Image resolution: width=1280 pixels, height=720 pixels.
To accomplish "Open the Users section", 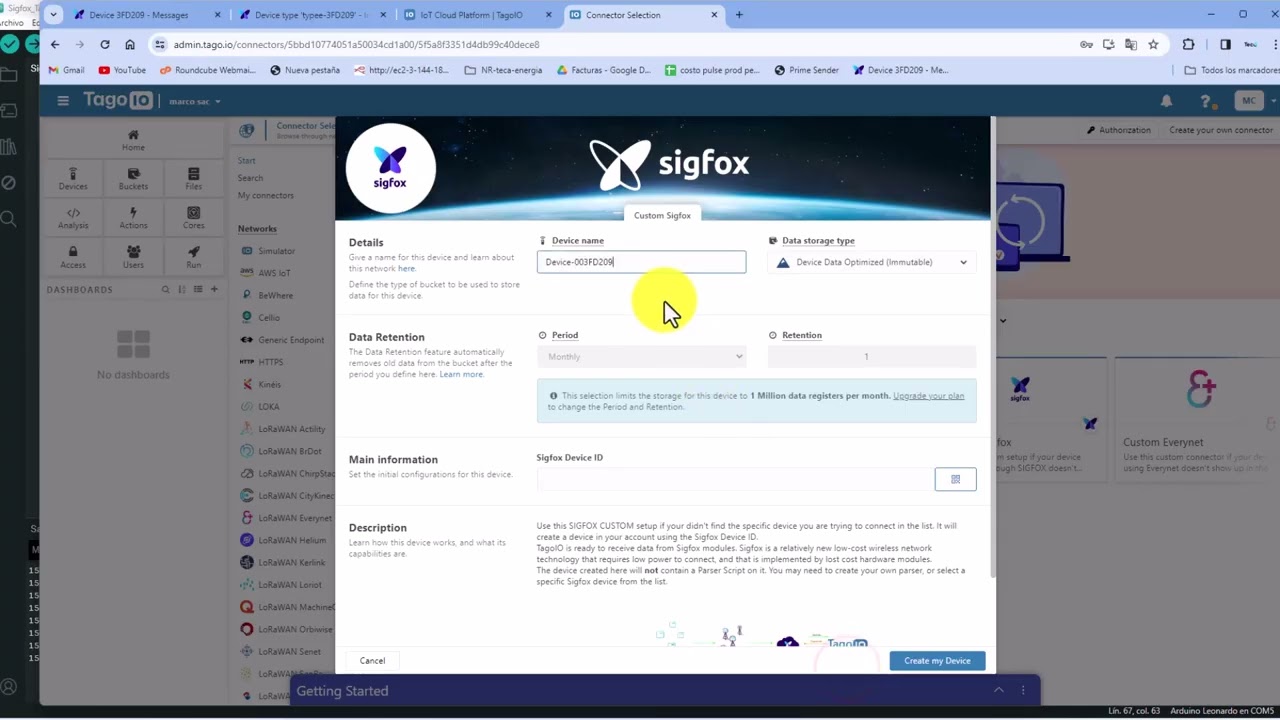I will (133, 257).
